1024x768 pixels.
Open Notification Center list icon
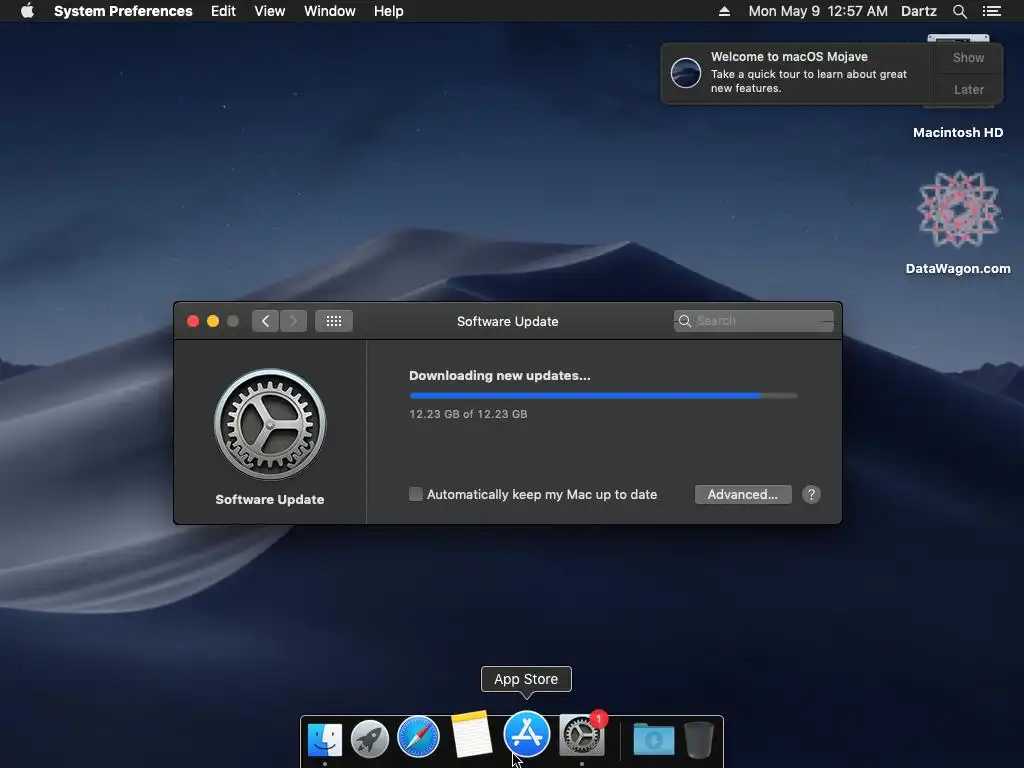tap(991, 11)
